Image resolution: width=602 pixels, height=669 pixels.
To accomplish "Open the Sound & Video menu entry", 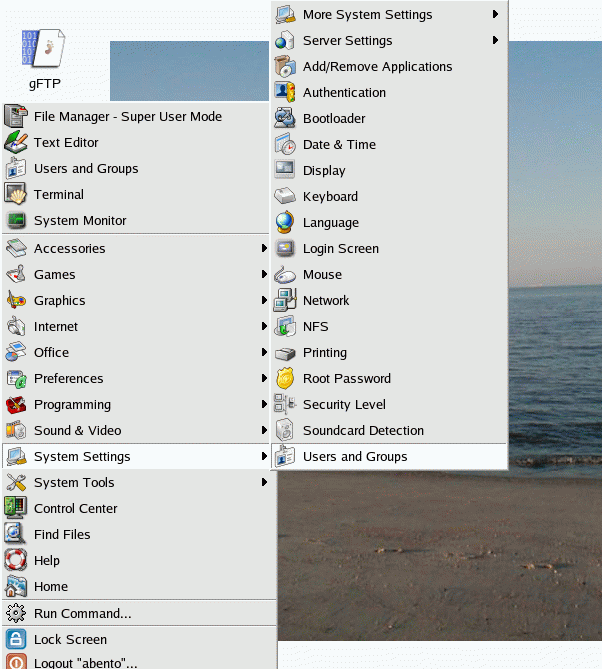I will [x=136, y=430].
